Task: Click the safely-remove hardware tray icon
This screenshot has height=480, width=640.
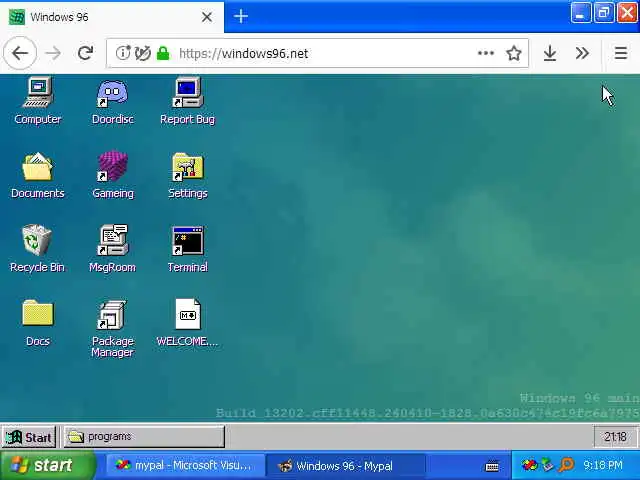Action: pos(547,465)
